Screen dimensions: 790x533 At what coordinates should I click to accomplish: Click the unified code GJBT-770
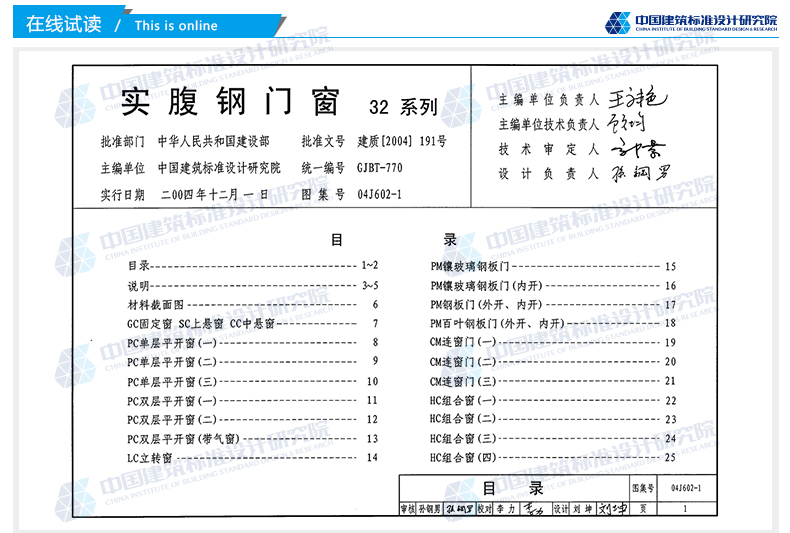point(380,168)
